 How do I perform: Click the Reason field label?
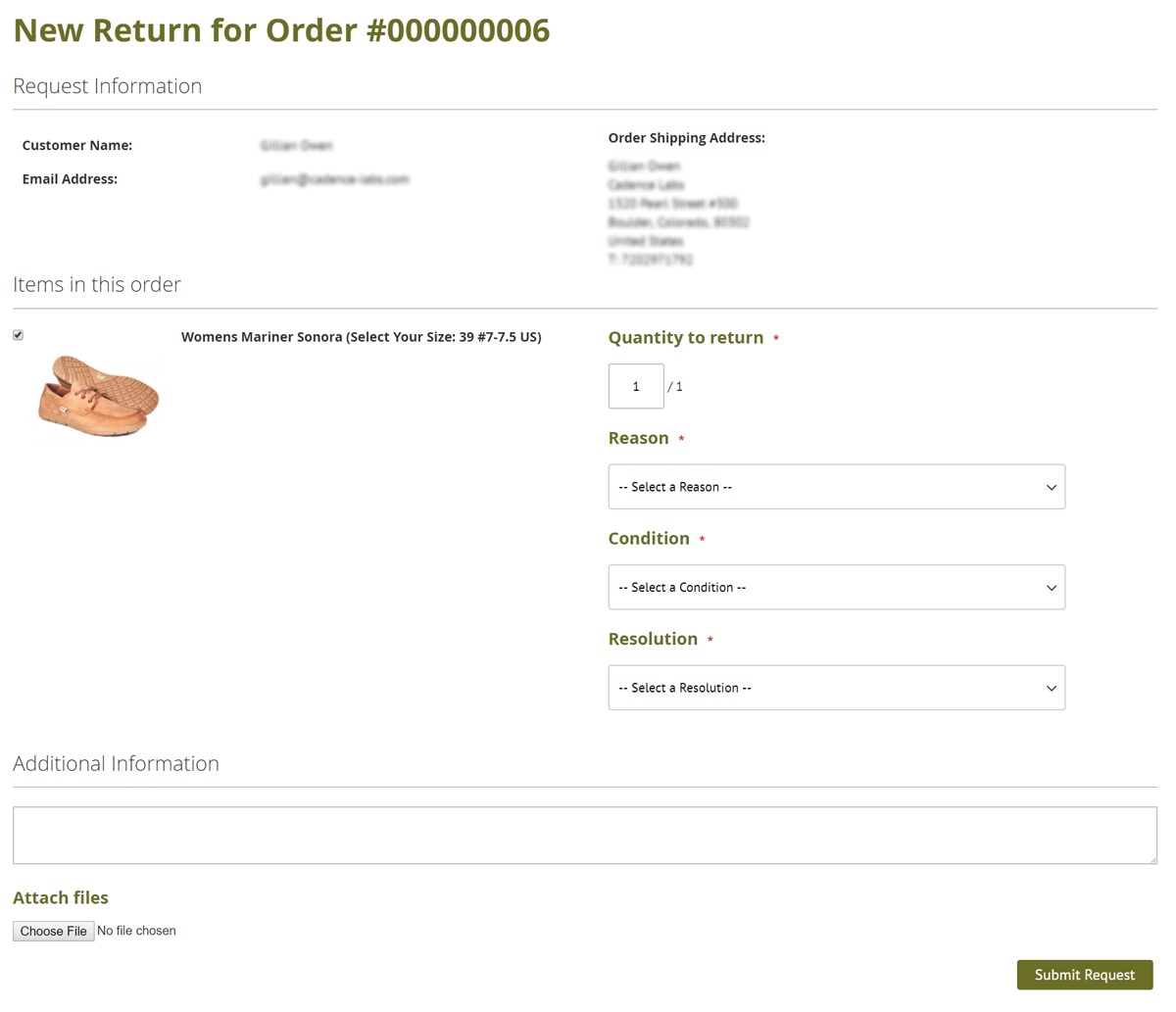[x=639, y=438]
